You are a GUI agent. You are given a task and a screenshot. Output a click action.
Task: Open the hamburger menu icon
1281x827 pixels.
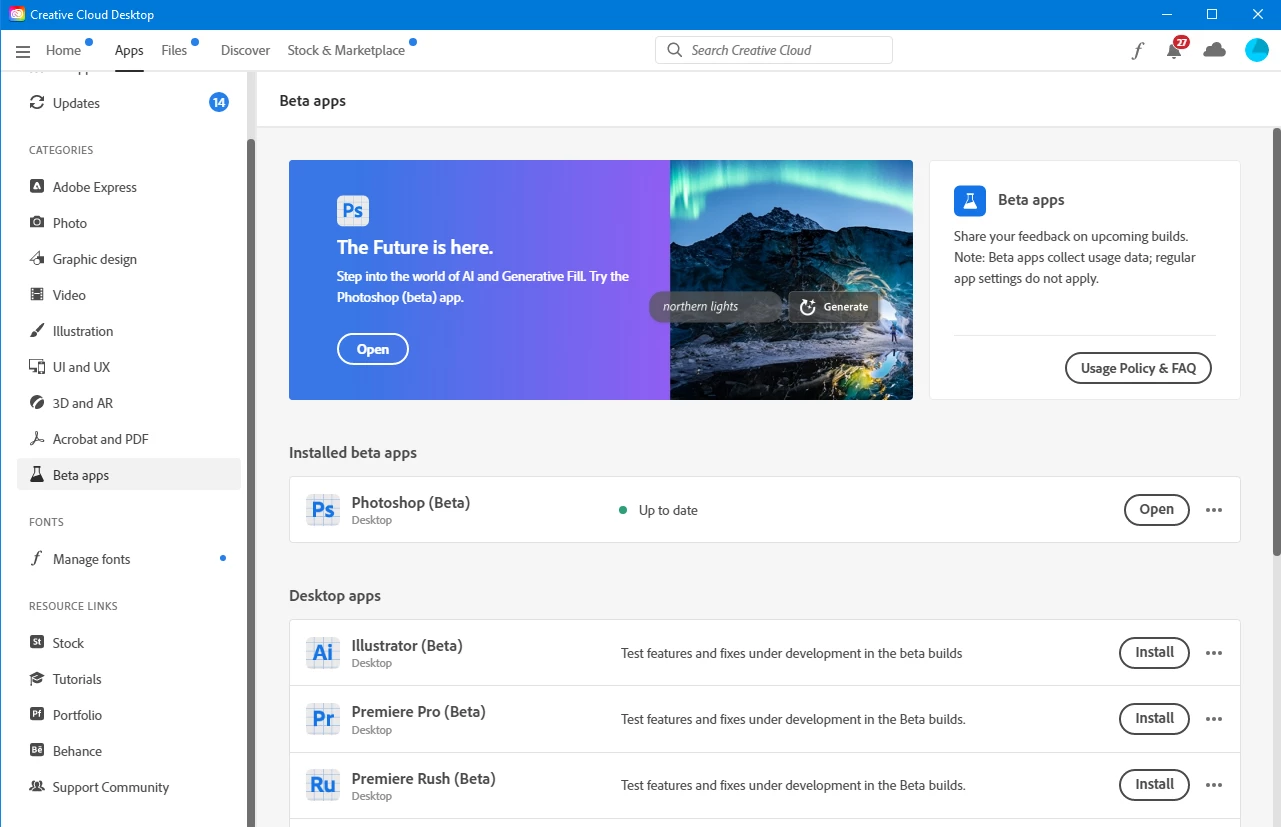coord(23,51)
